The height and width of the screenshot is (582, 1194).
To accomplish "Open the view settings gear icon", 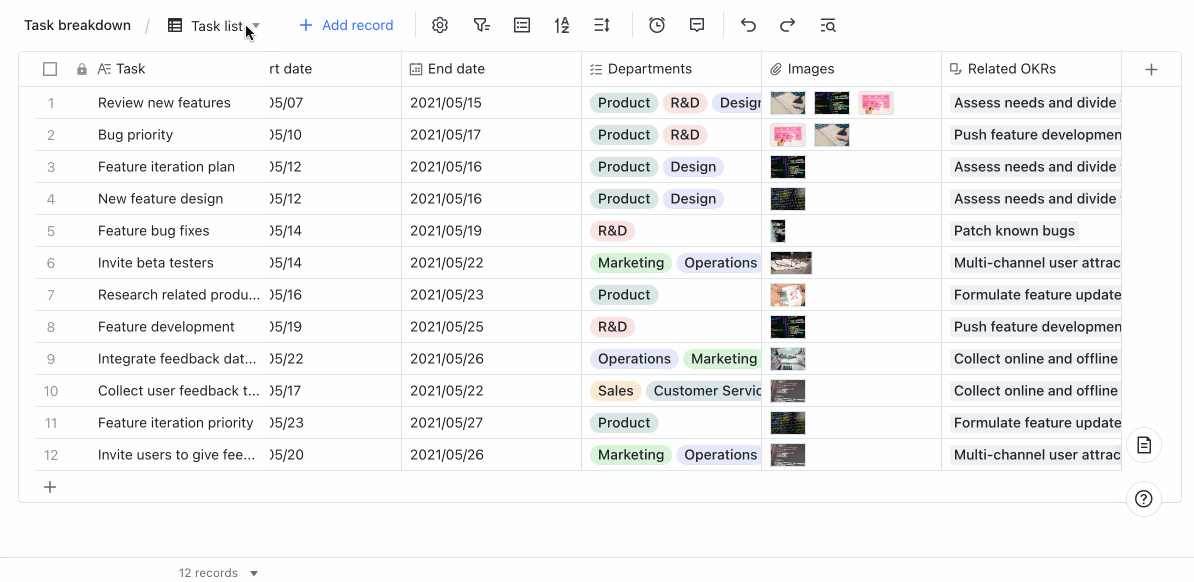I will 440,25.
